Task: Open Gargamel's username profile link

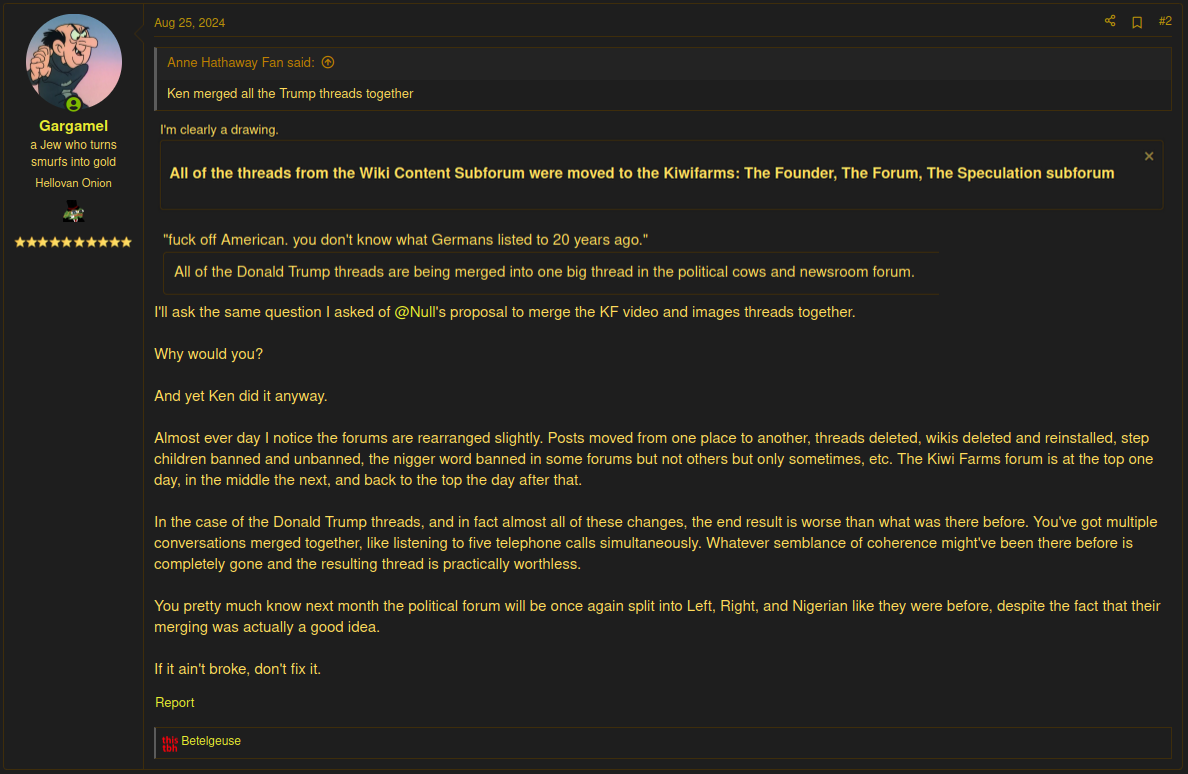Action: (x=73, y=126)
